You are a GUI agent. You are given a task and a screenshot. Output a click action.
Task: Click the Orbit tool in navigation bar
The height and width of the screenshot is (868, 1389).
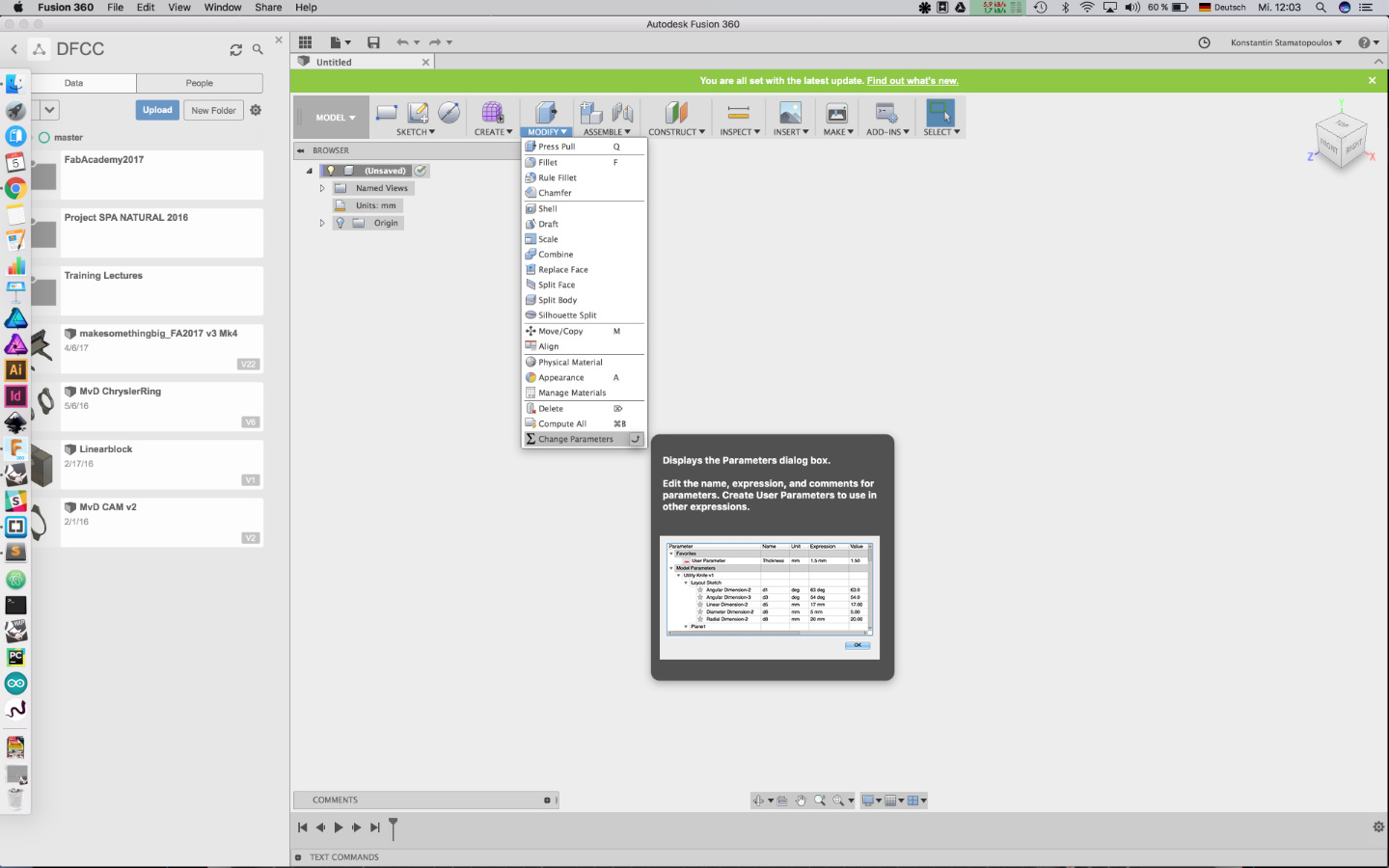(x=758, y=800)
